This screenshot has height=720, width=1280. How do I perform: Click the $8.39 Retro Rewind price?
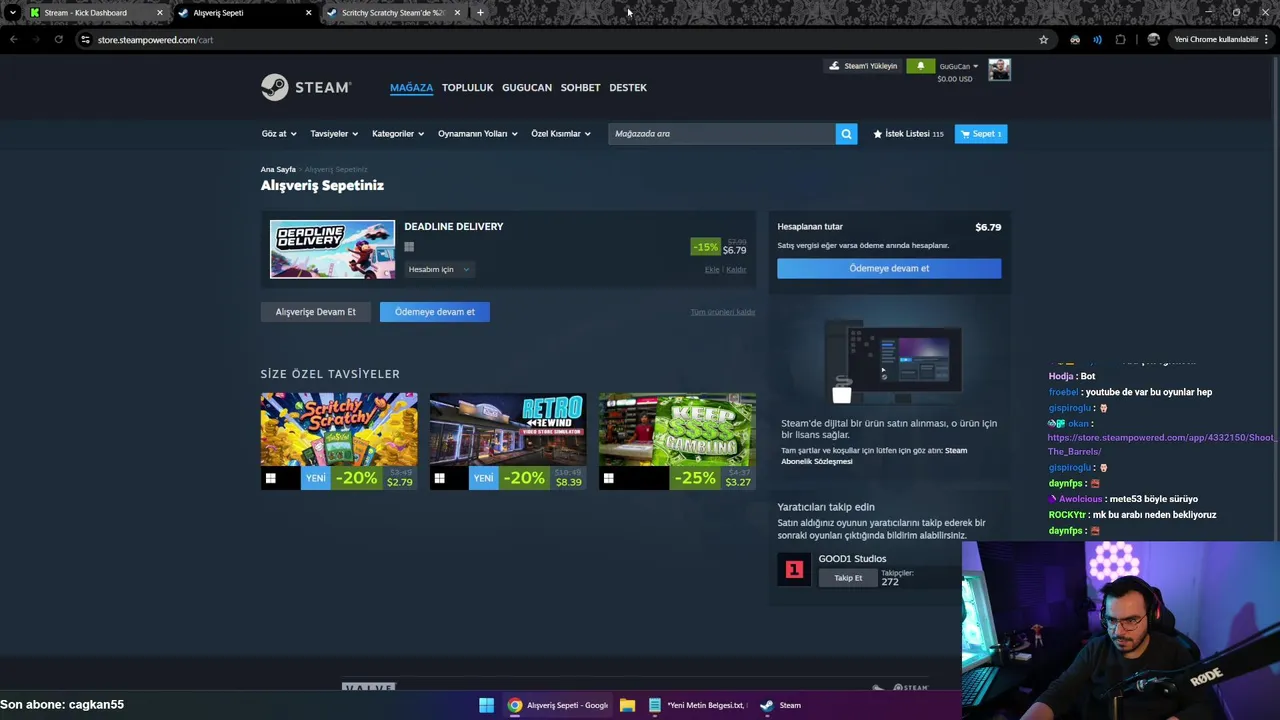(x=568, y=482)
